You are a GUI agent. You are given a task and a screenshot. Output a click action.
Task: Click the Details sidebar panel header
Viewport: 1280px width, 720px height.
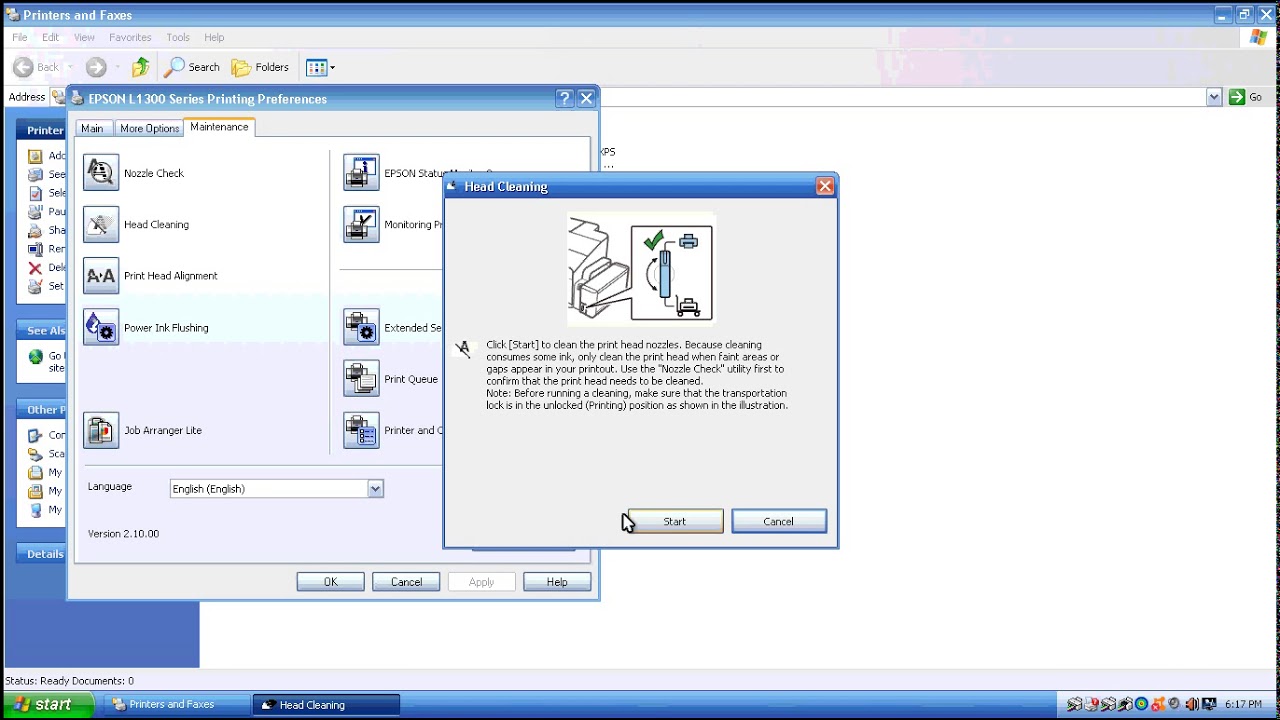pyautogui.click(x=41, y=554)
